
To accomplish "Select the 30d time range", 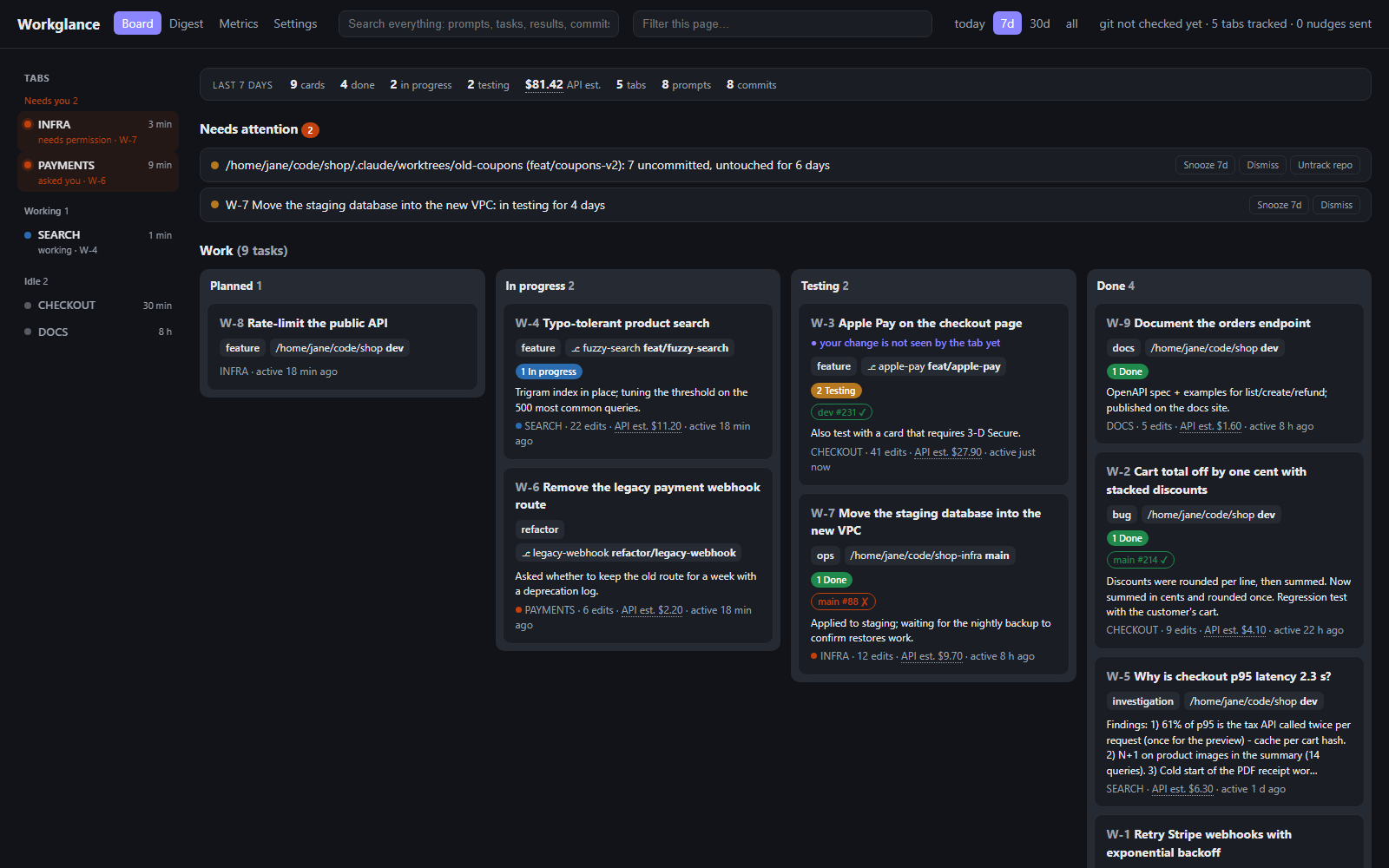I will 1040,23.
